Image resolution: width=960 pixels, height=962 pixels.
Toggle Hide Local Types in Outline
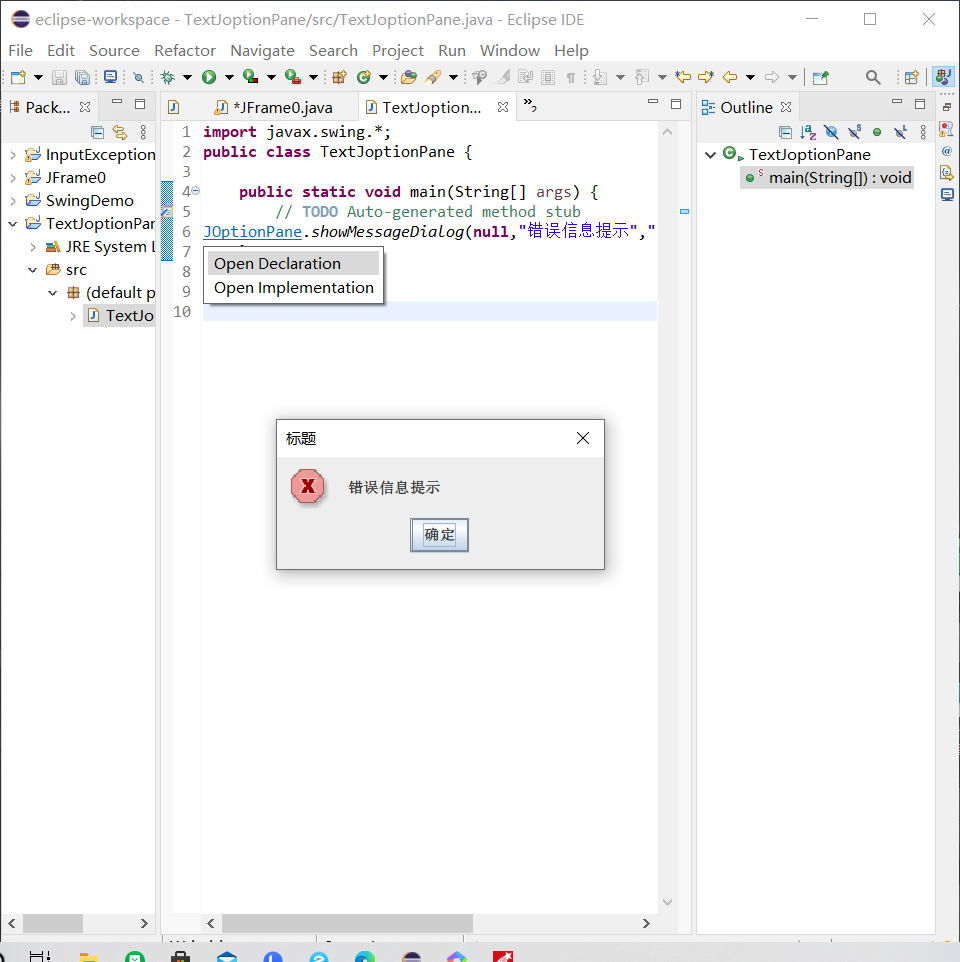pyautogui.click(x=900, y=132)
